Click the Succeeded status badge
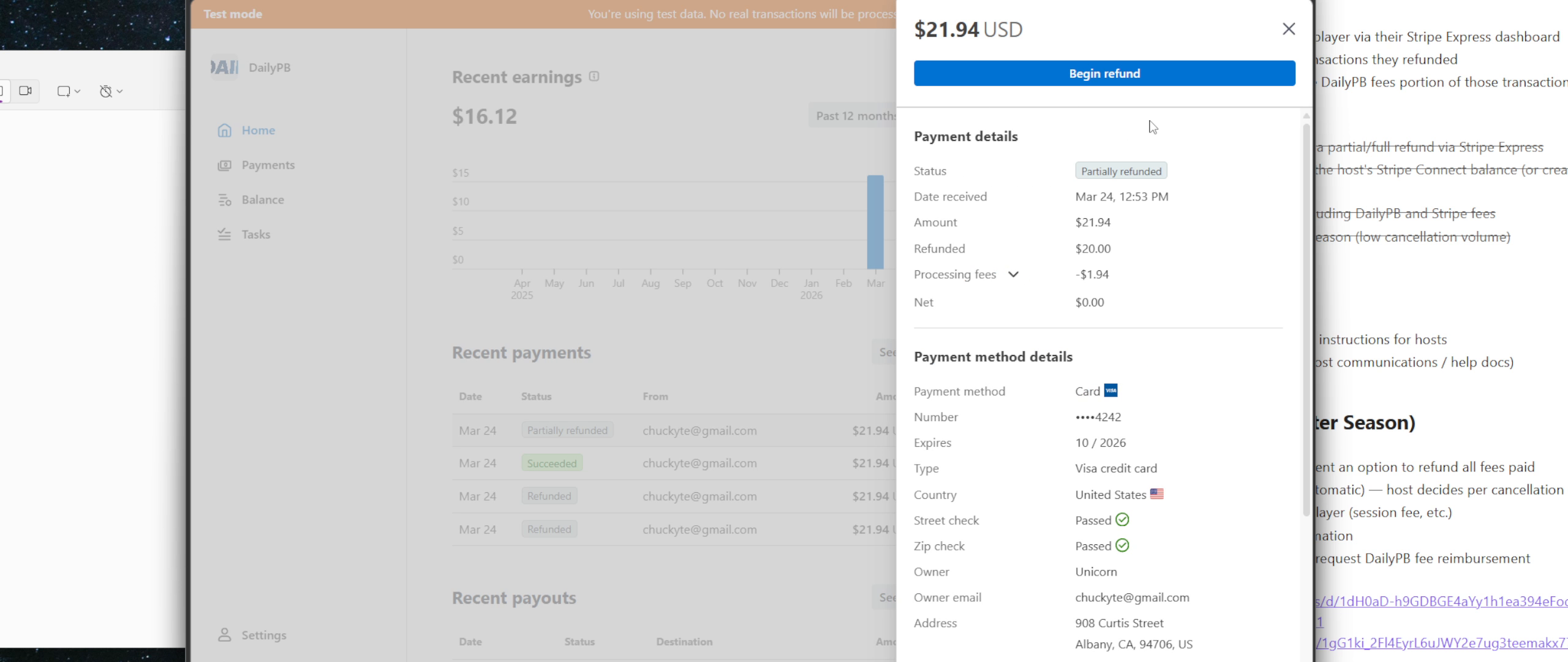The image size is (1568, 662). (x=552, y=463)
